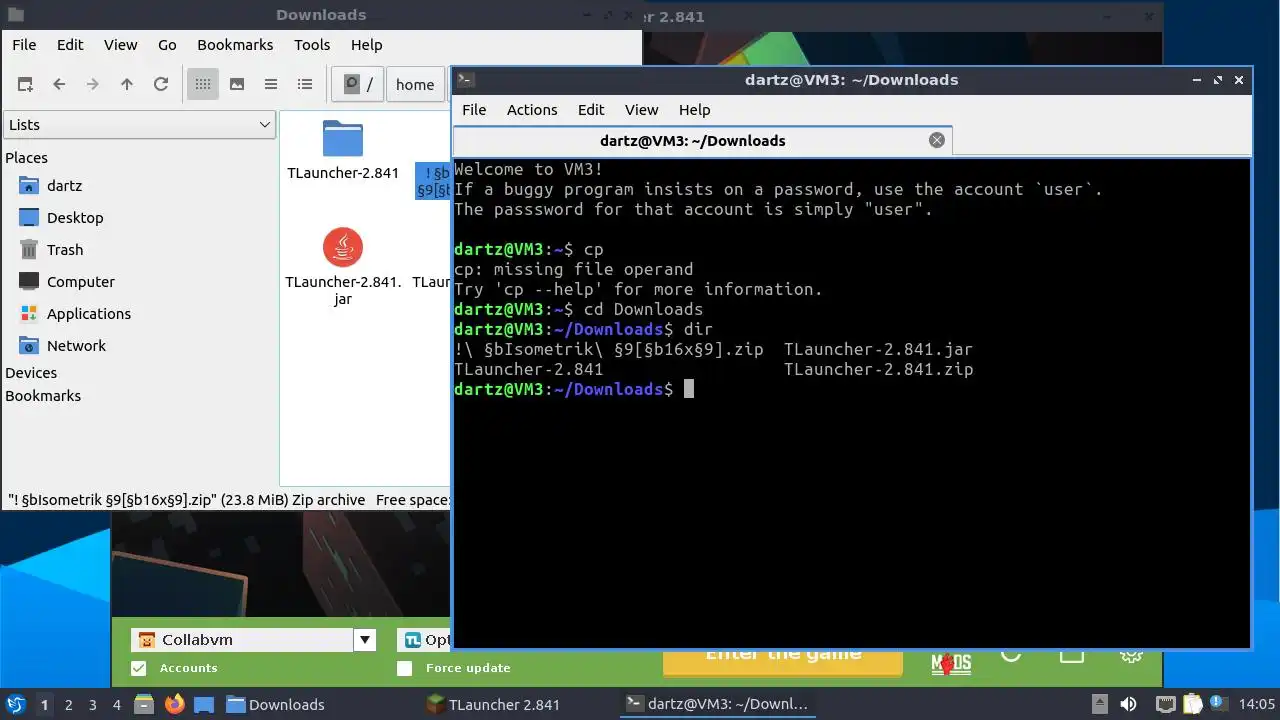Switch to workspace 3
This screenshot has width=1280, height=720.
click(x=93, y=705)
